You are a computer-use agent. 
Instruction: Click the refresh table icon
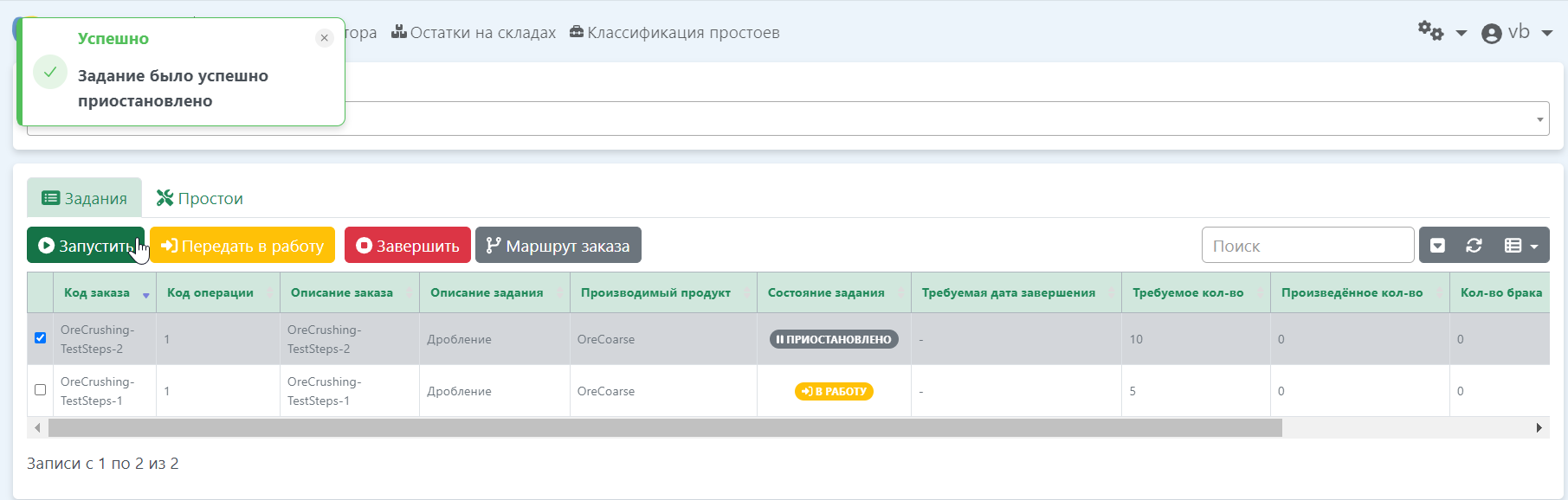click(x=1474, y=246)
